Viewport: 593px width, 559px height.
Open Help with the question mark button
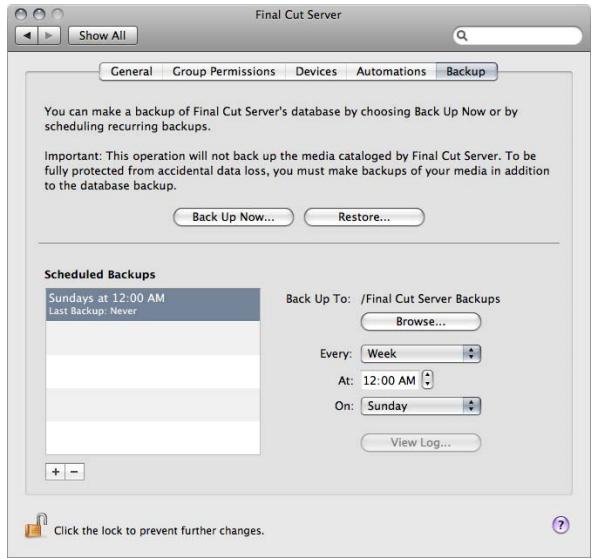(560, 525)
